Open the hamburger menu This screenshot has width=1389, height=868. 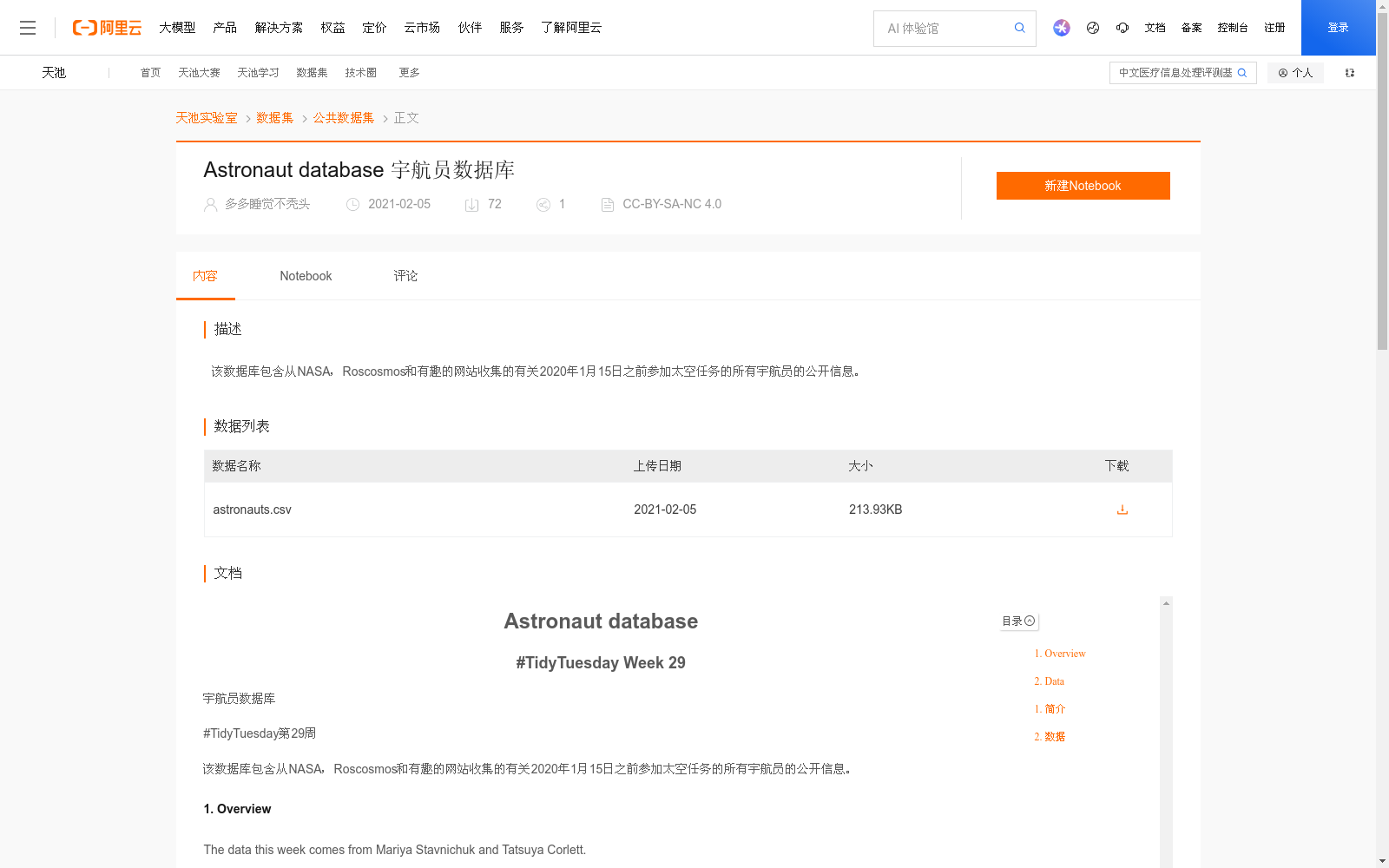(28, 28)
